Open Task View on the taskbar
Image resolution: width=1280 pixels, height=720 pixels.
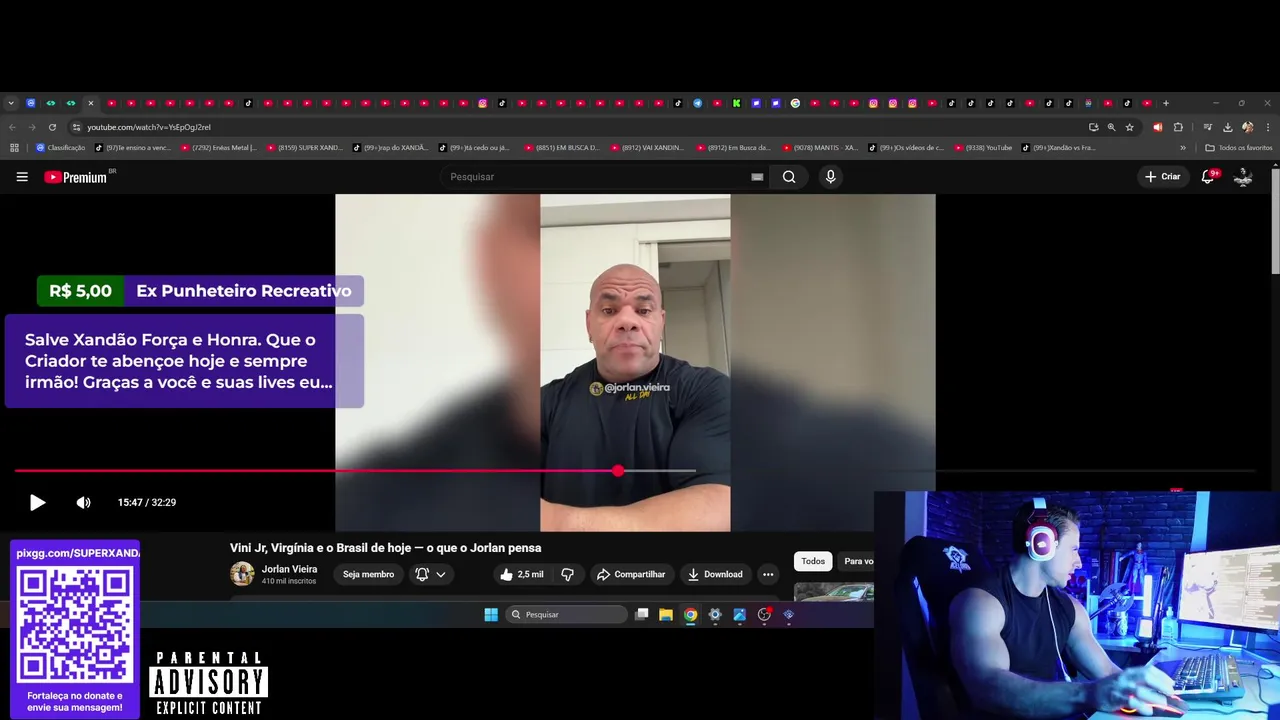(x=642, y=615)
